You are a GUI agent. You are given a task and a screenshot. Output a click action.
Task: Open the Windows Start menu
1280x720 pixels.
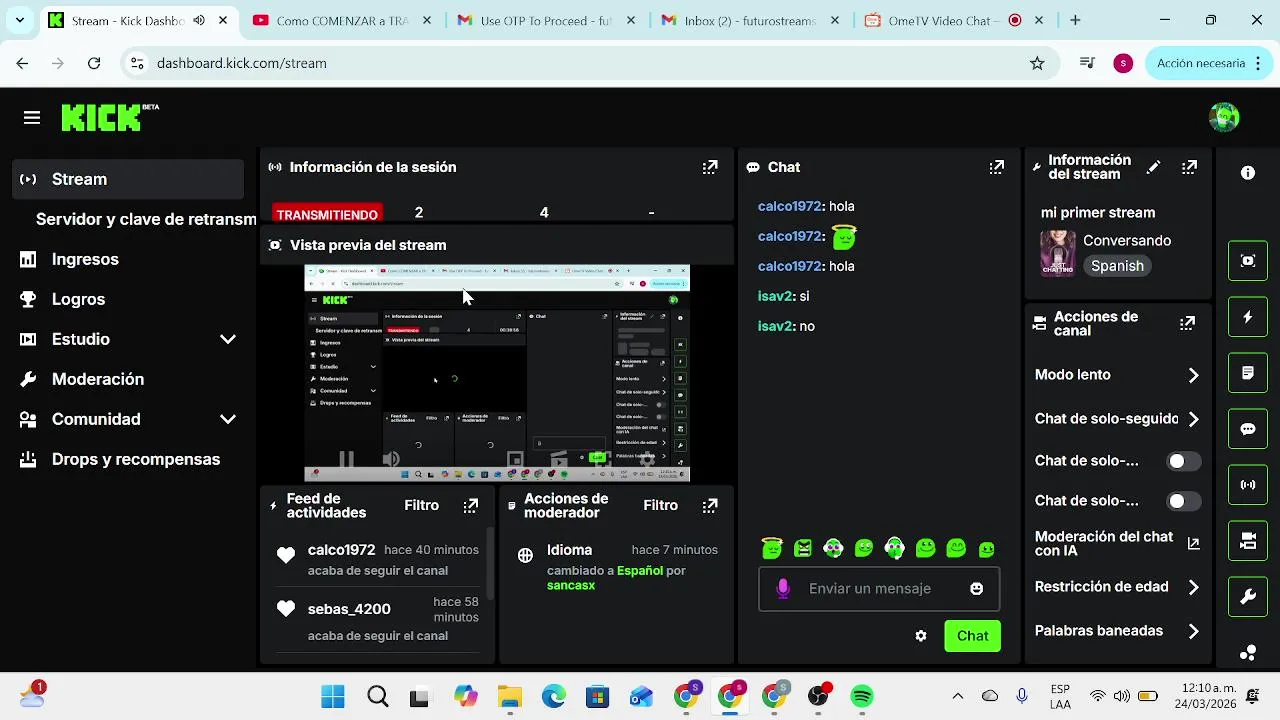coord(333,696)
